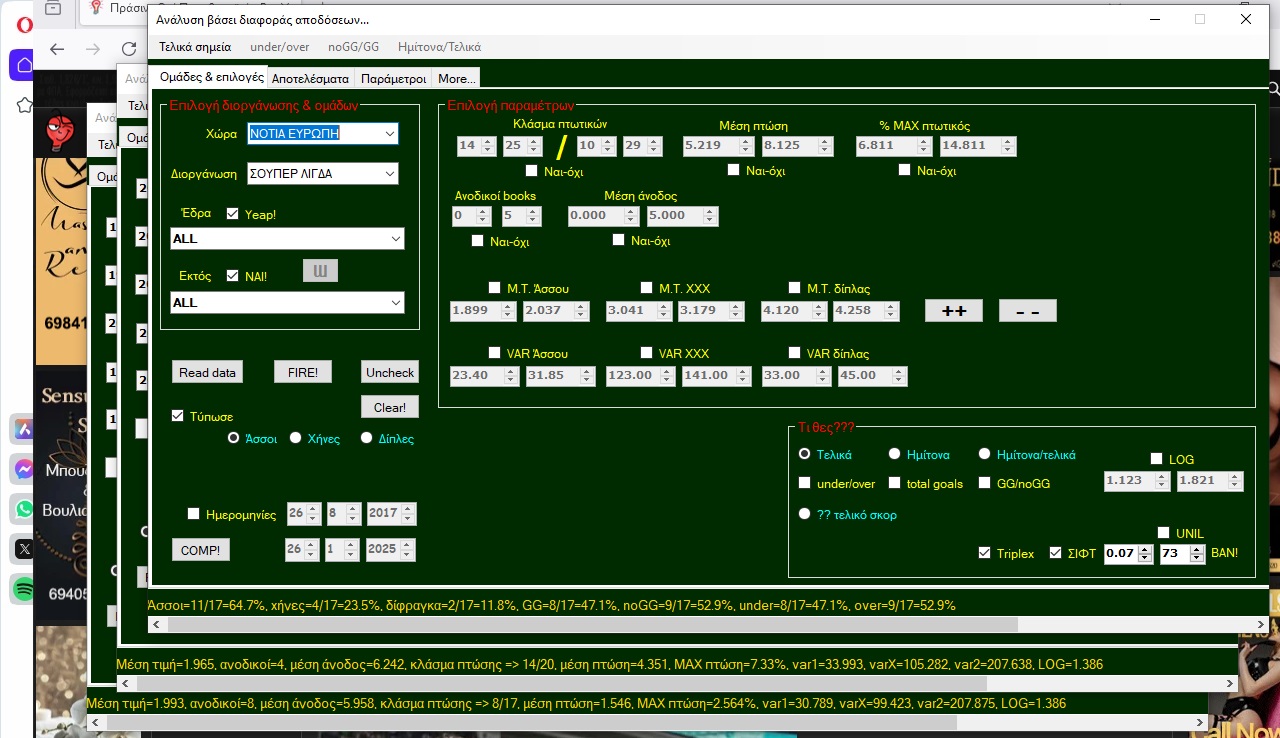Viewport: 1280px width, 738px height.
Task: Click the Read data button
Action: pyautogui.click(x=207, y=373)
